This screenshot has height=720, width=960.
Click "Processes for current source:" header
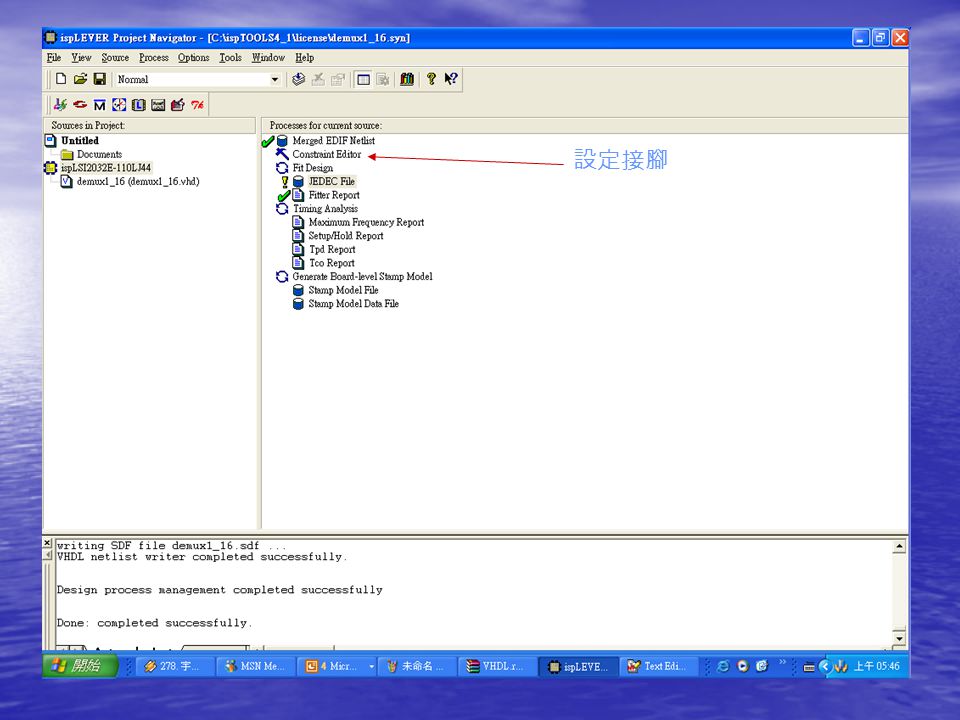[x=326, y=126]
